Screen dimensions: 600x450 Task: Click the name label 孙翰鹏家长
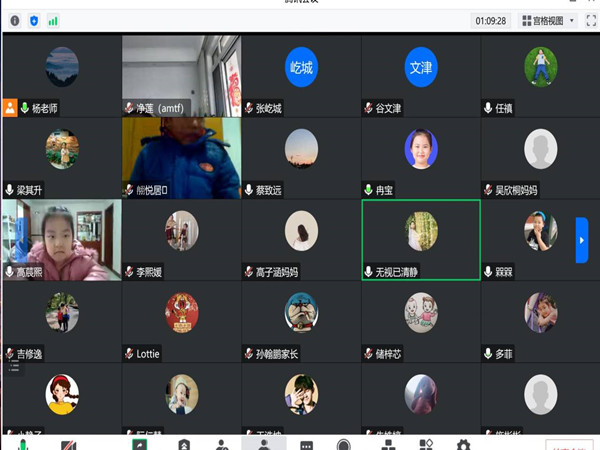pos(277,354)
